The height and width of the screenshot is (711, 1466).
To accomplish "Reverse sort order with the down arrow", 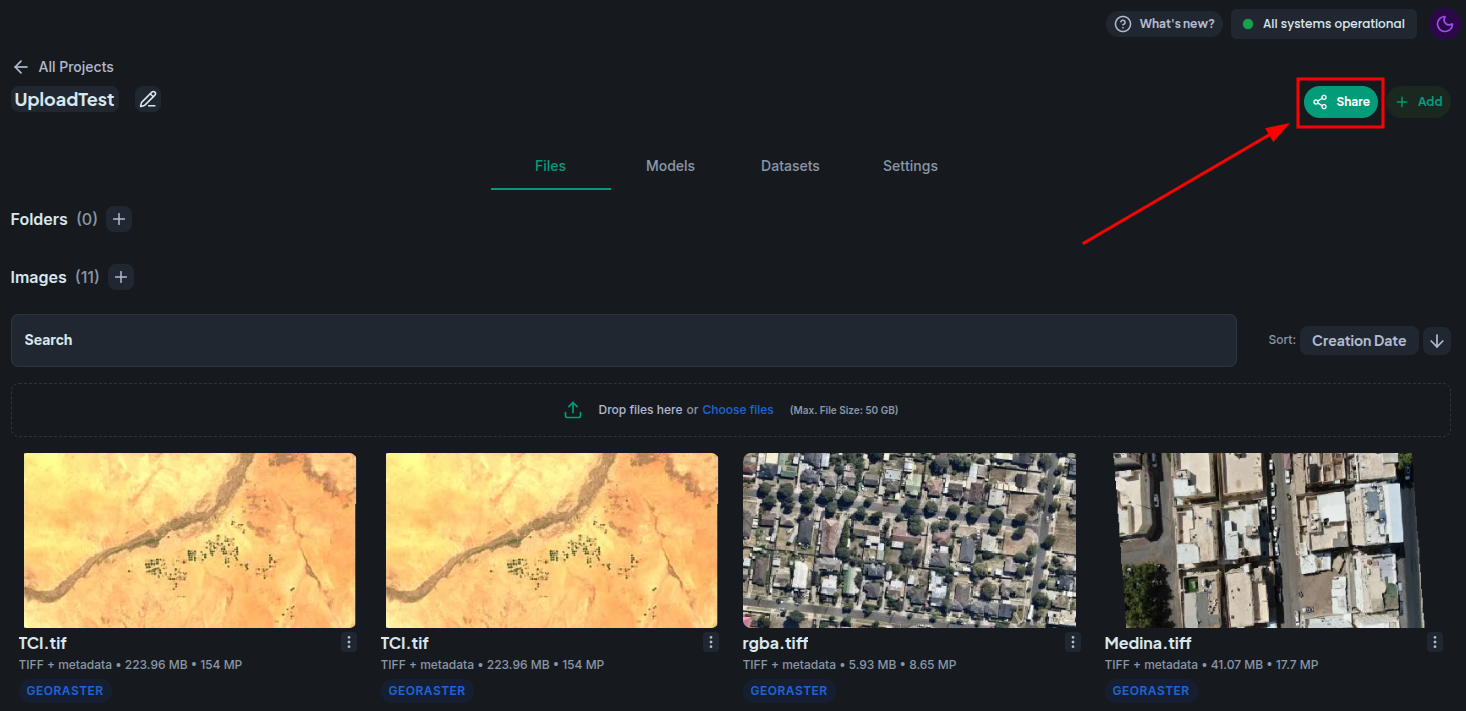I will (1437, 341).
